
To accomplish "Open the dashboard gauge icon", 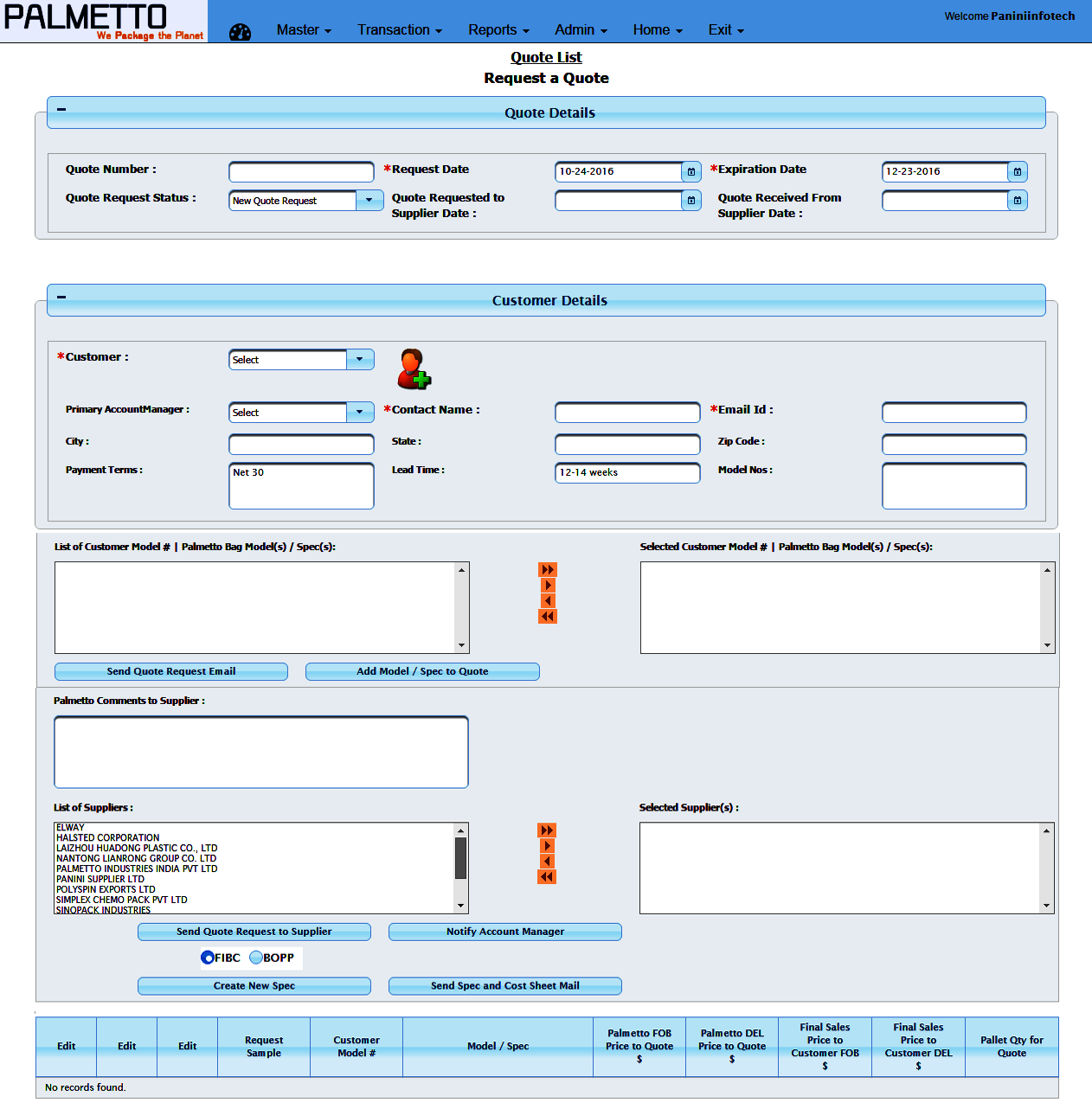I will point(240,32).
